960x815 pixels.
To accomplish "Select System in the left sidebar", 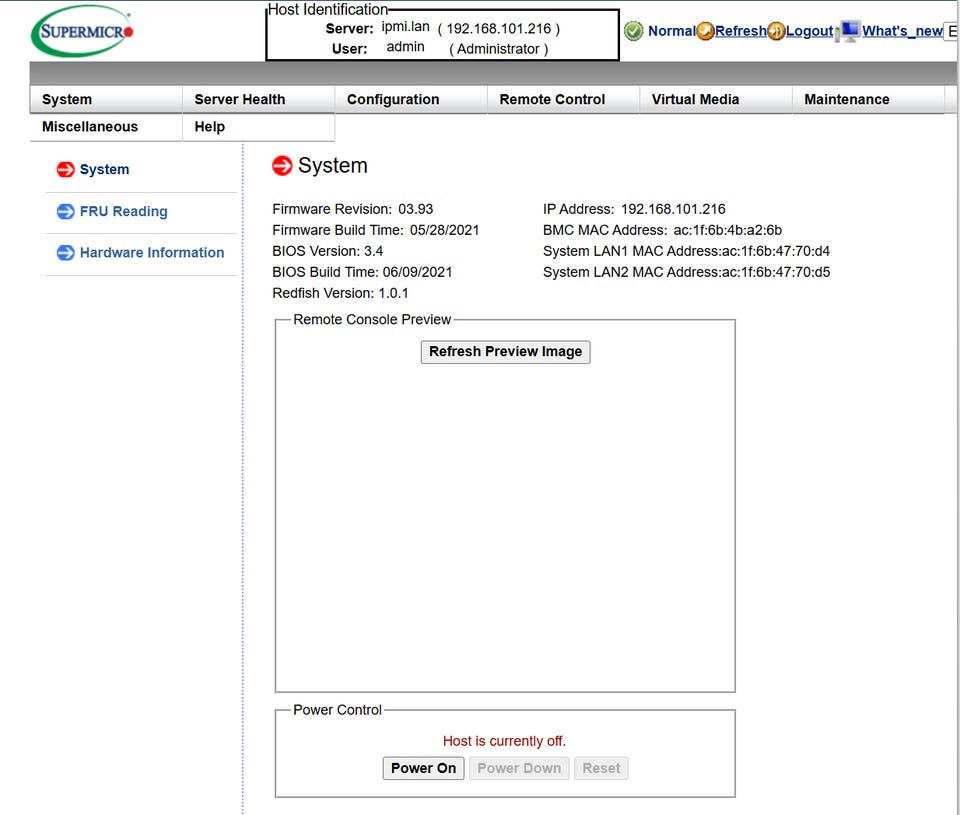I will click(105, 170).
